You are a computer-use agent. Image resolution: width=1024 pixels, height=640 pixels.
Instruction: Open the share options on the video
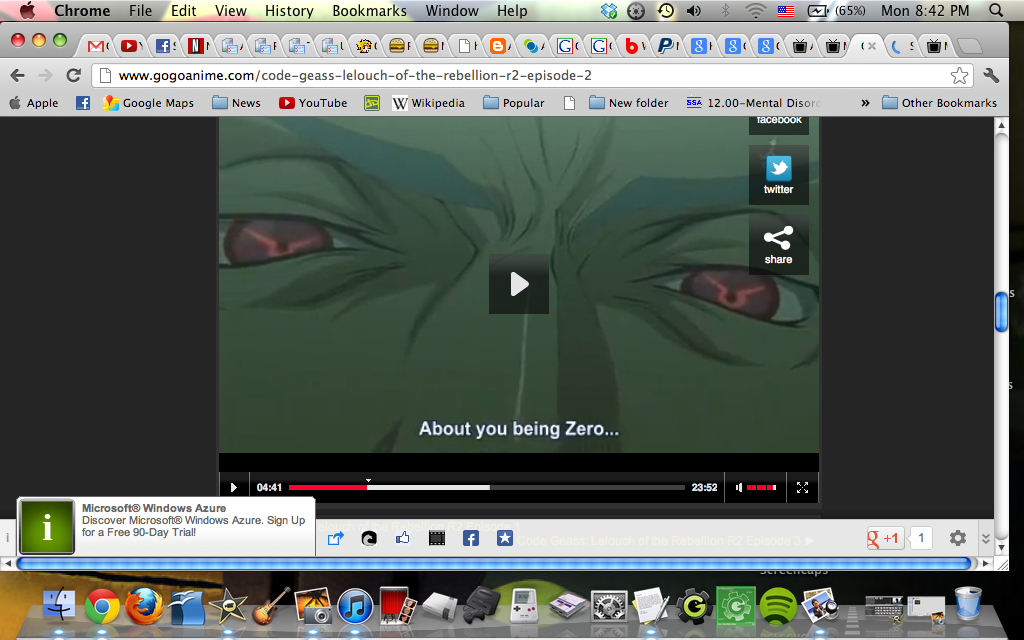[x=778, y=245]
